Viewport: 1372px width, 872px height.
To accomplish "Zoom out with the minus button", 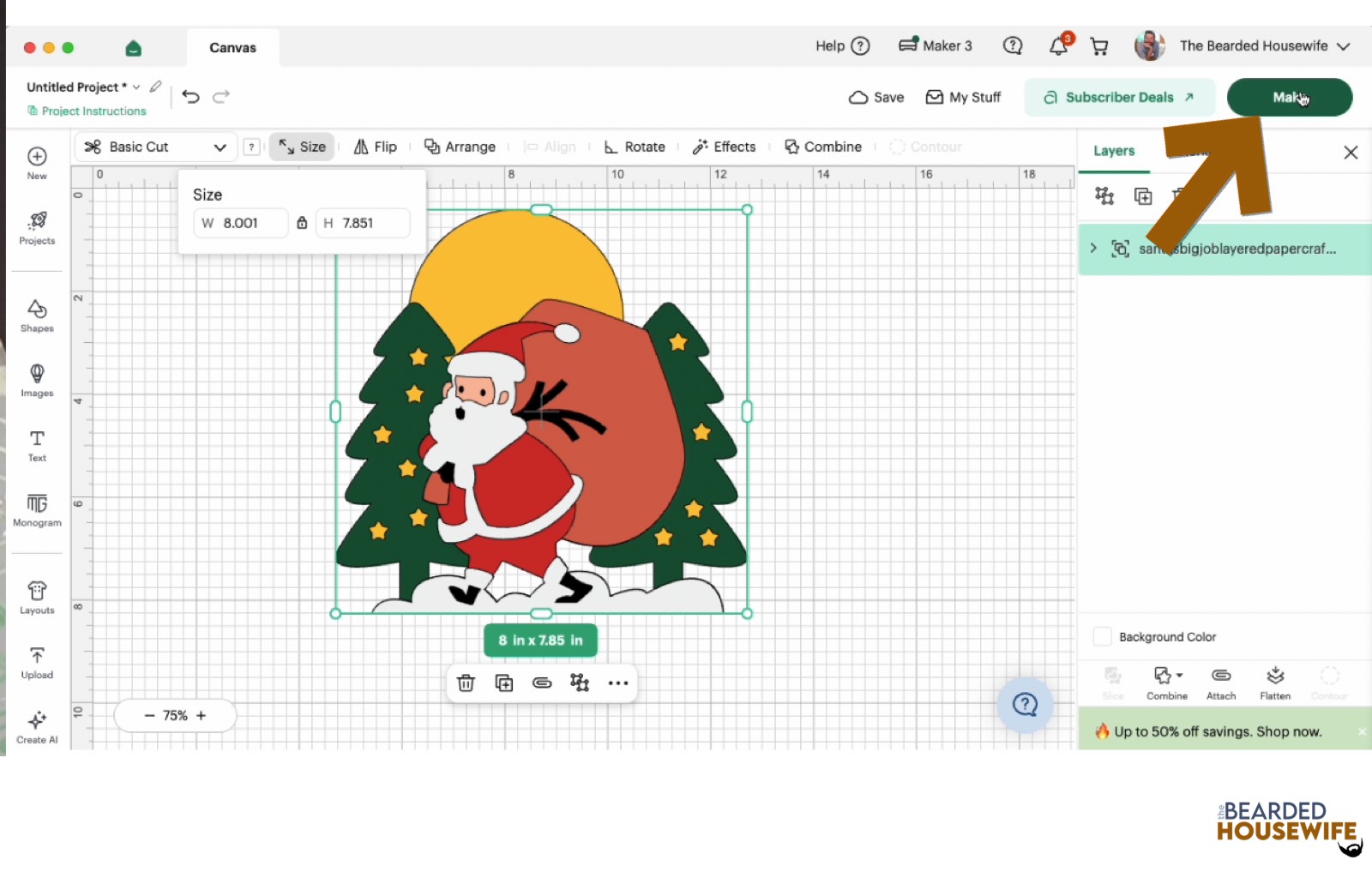I will (149, 715).
